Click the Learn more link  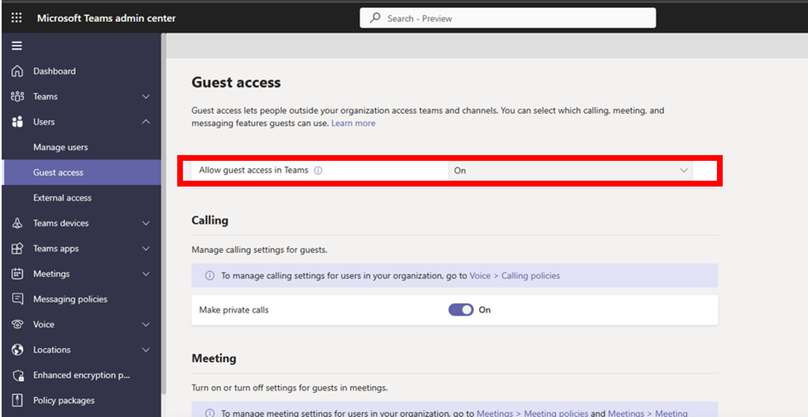pyautogui.click(x=353, y=123)
